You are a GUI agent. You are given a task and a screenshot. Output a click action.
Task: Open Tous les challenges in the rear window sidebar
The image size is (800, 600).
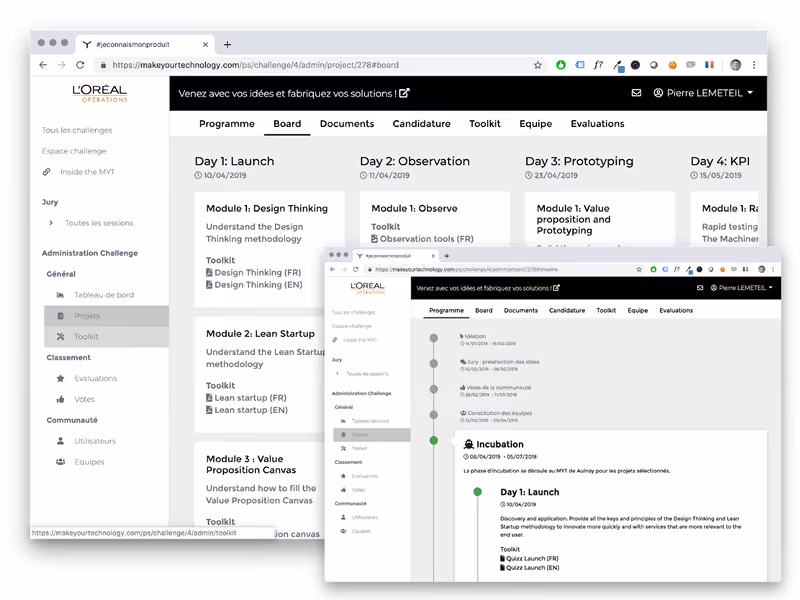77,130
